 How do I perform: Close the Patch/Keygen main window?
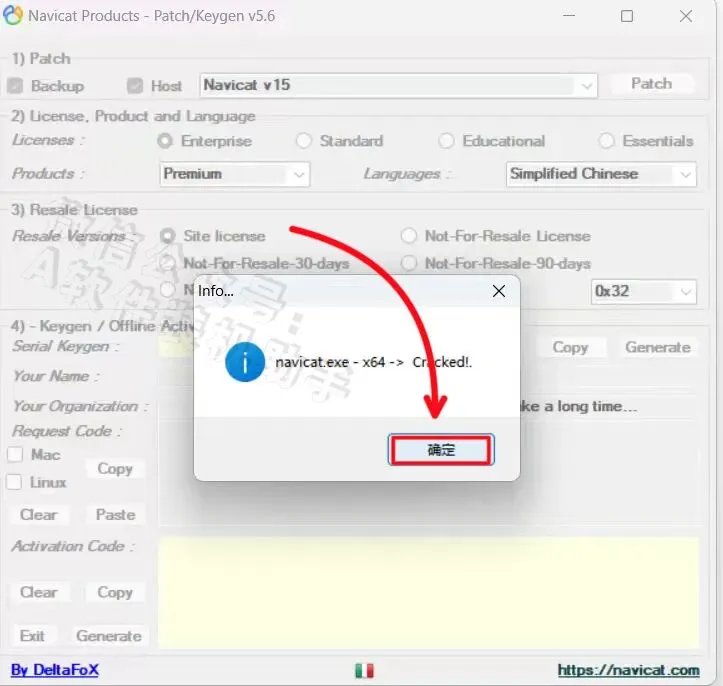[x=686, y=16]
